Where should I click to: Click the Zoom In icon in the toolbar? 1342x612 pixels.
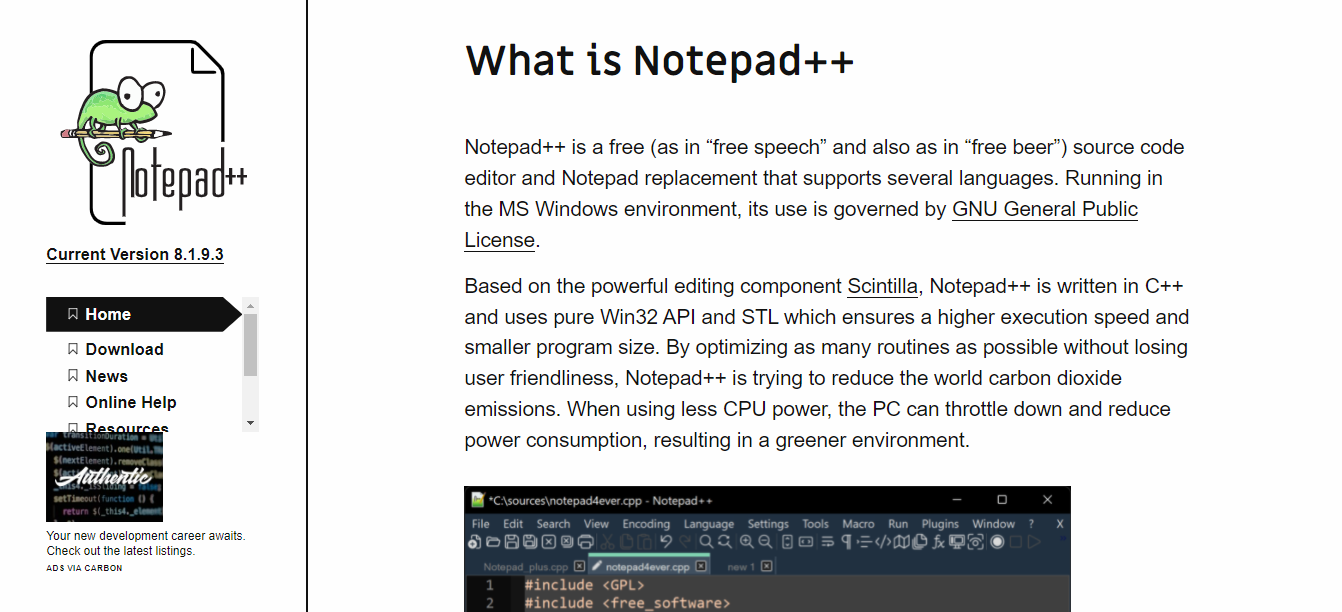pos(747,542)
